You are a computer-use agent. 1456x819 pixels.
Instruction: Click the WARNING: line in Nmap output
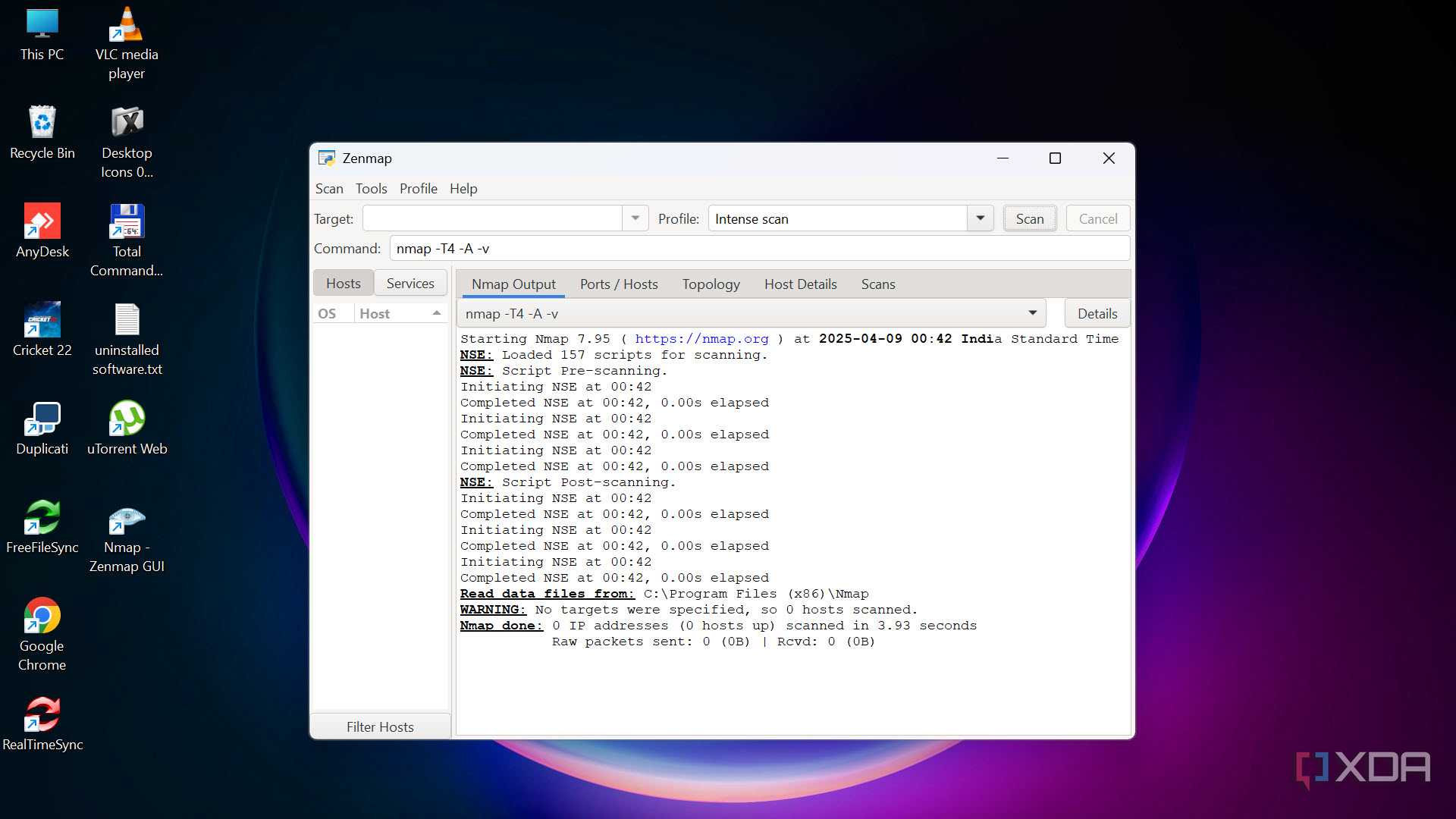tap(689, 610)
